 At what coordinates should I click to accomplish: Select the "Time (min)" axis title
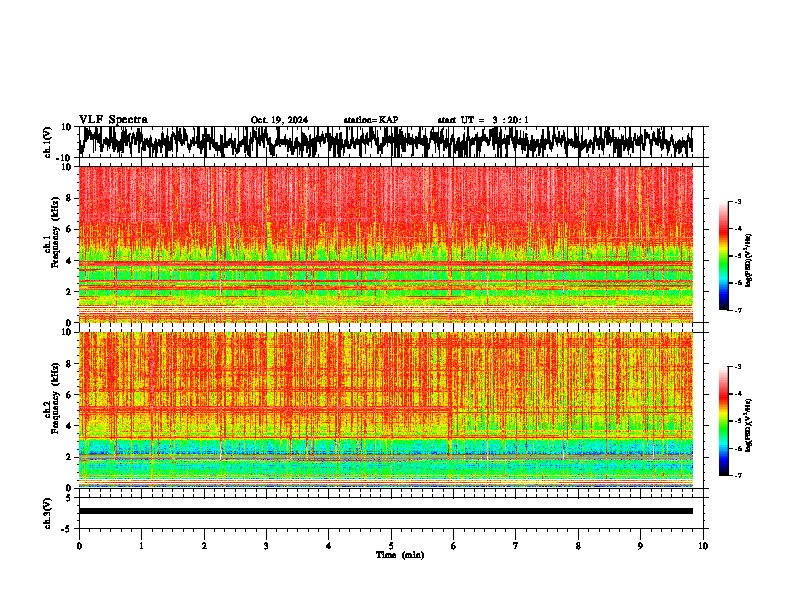coord(400,555)
